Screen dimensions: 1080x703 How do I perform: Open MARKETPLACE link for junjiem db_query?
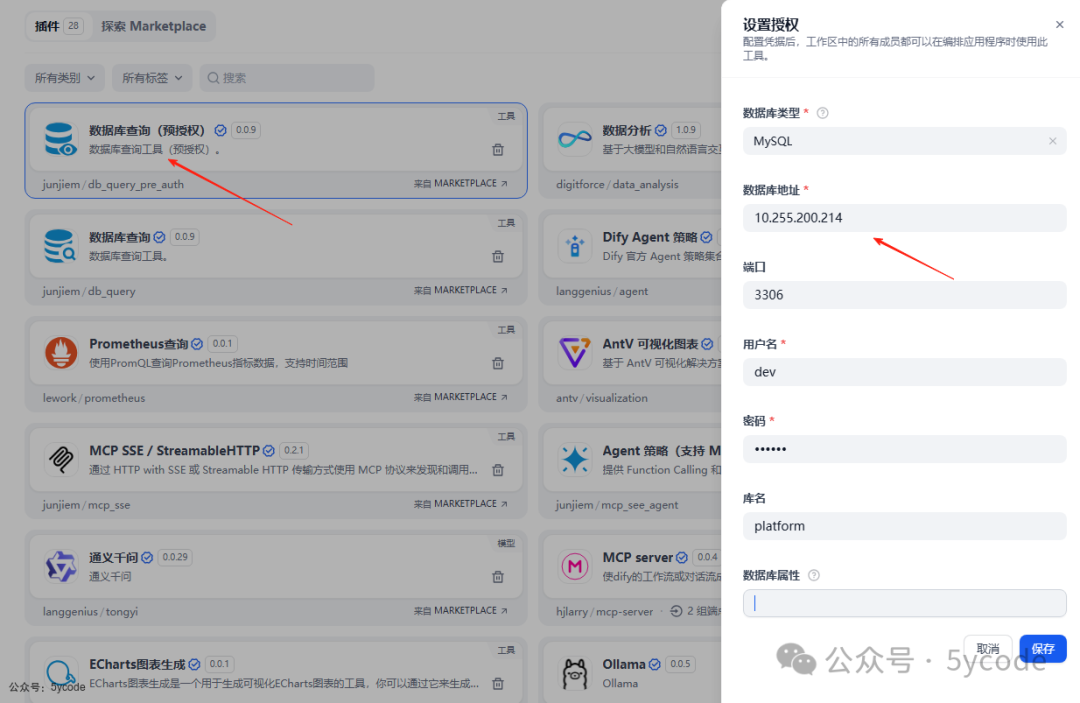tap(461, 290)
